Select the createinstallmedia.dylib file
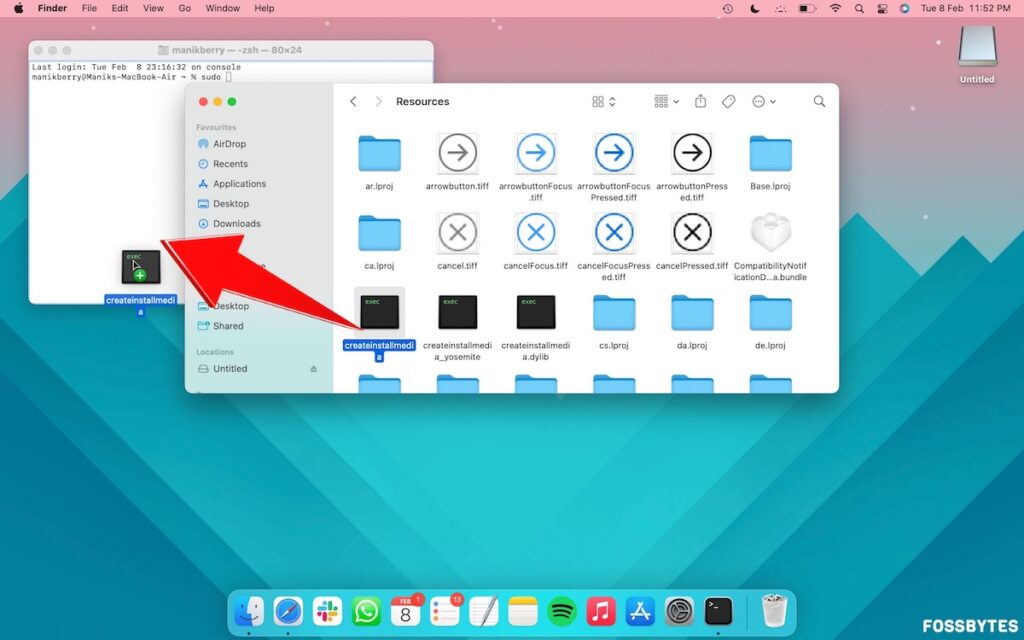The height and width of the screenshot is (640, 1024). click(535, 311)
